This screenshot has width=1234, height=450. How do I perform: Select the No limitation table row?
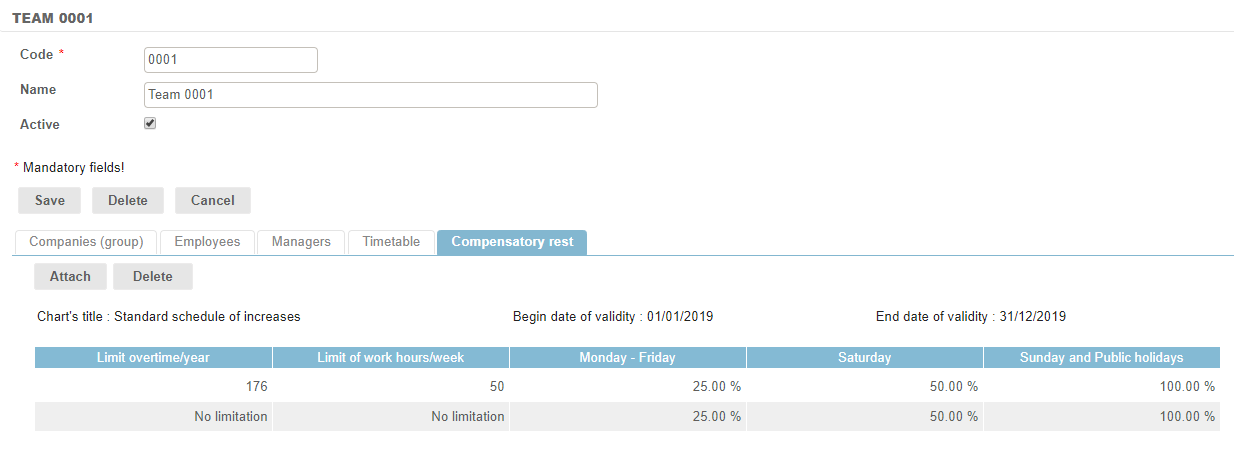pyautogui.click(x=627, y=416)
